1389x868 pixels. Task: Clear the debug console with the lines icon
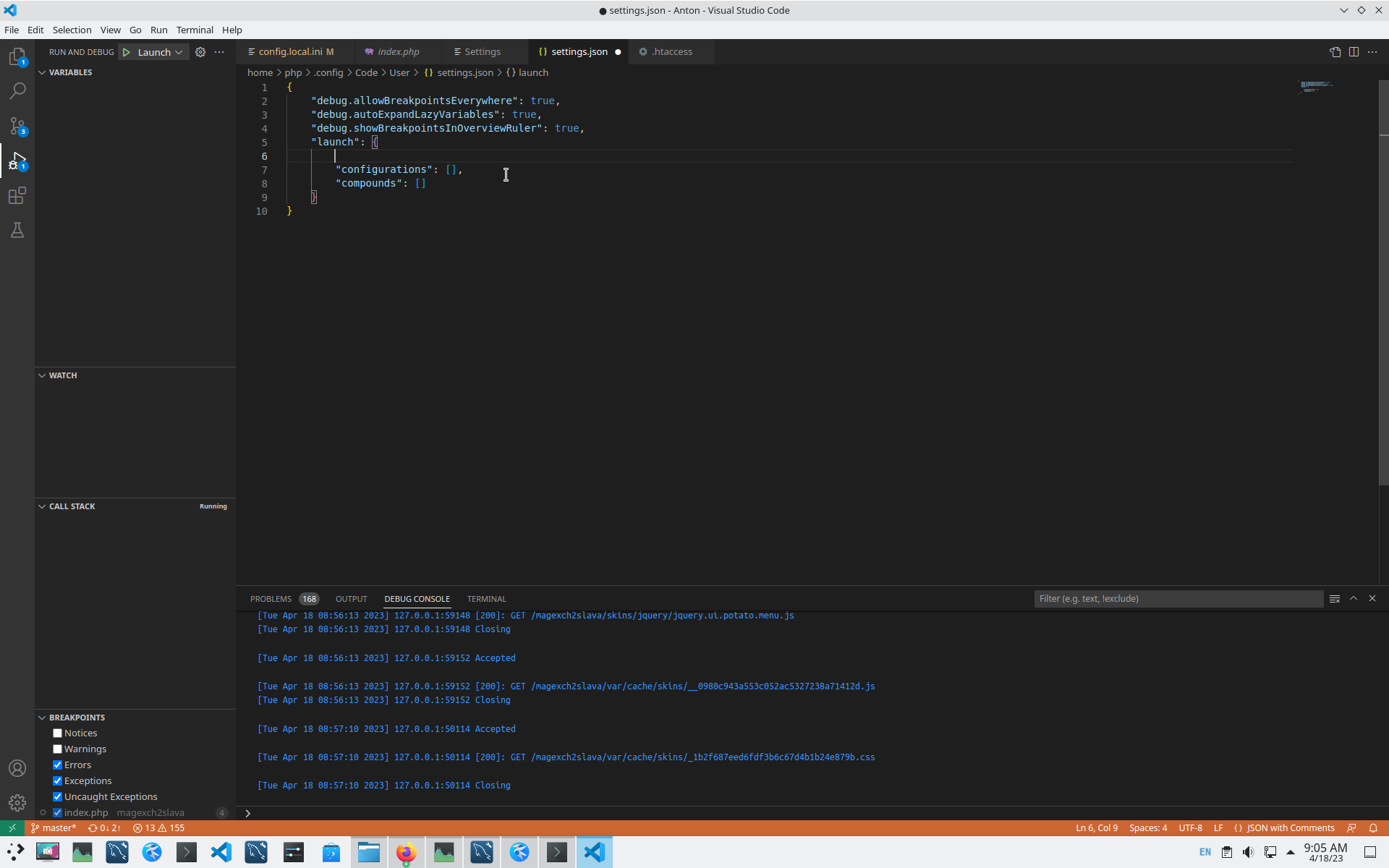tap(1335, 599)
